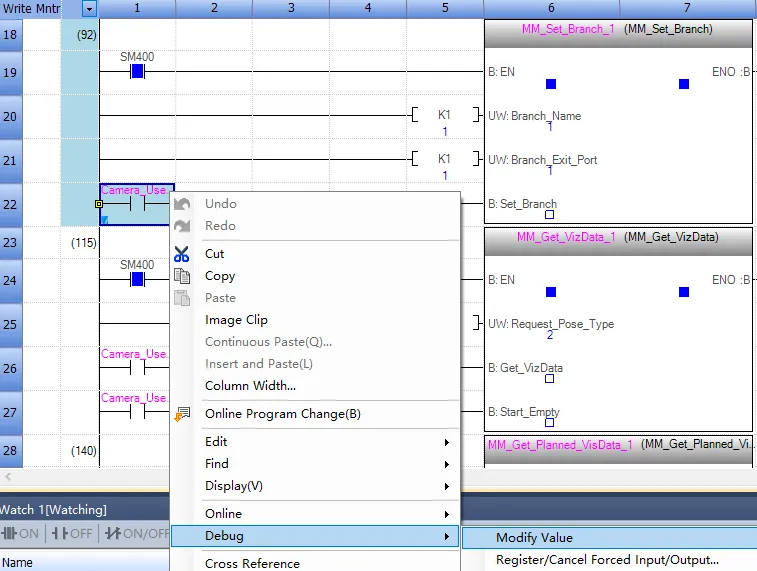Click the Online Program Change icon
This screenshot has width=757, height=571.
182,414
